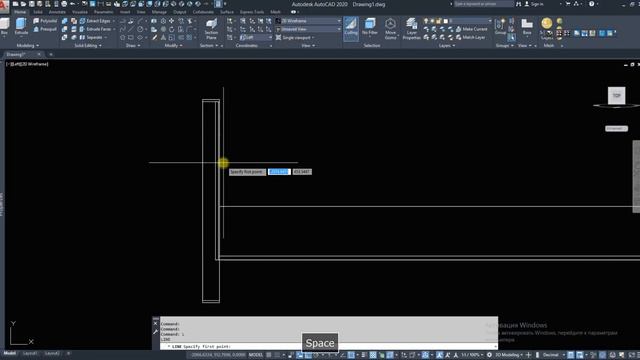The width and height of the screenshot is (640, 360).
Task: Click the ViewCube TOP face
Action: pos(616,96)
